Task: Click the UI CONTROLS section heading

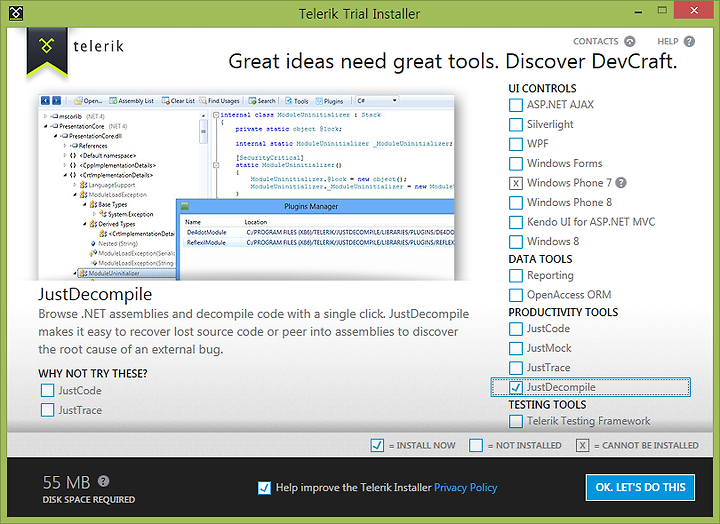Action: click(542, 88)
